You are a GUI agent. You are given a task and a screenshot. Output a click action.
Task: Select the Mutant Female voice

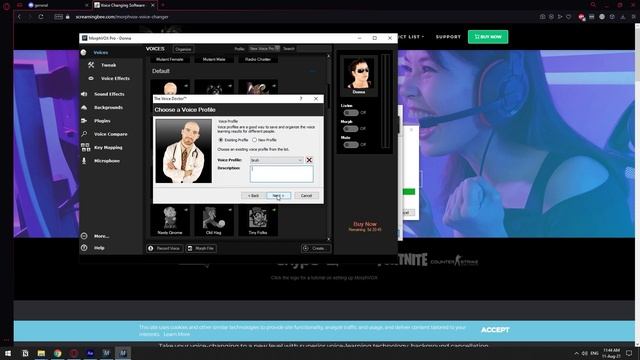170,59
